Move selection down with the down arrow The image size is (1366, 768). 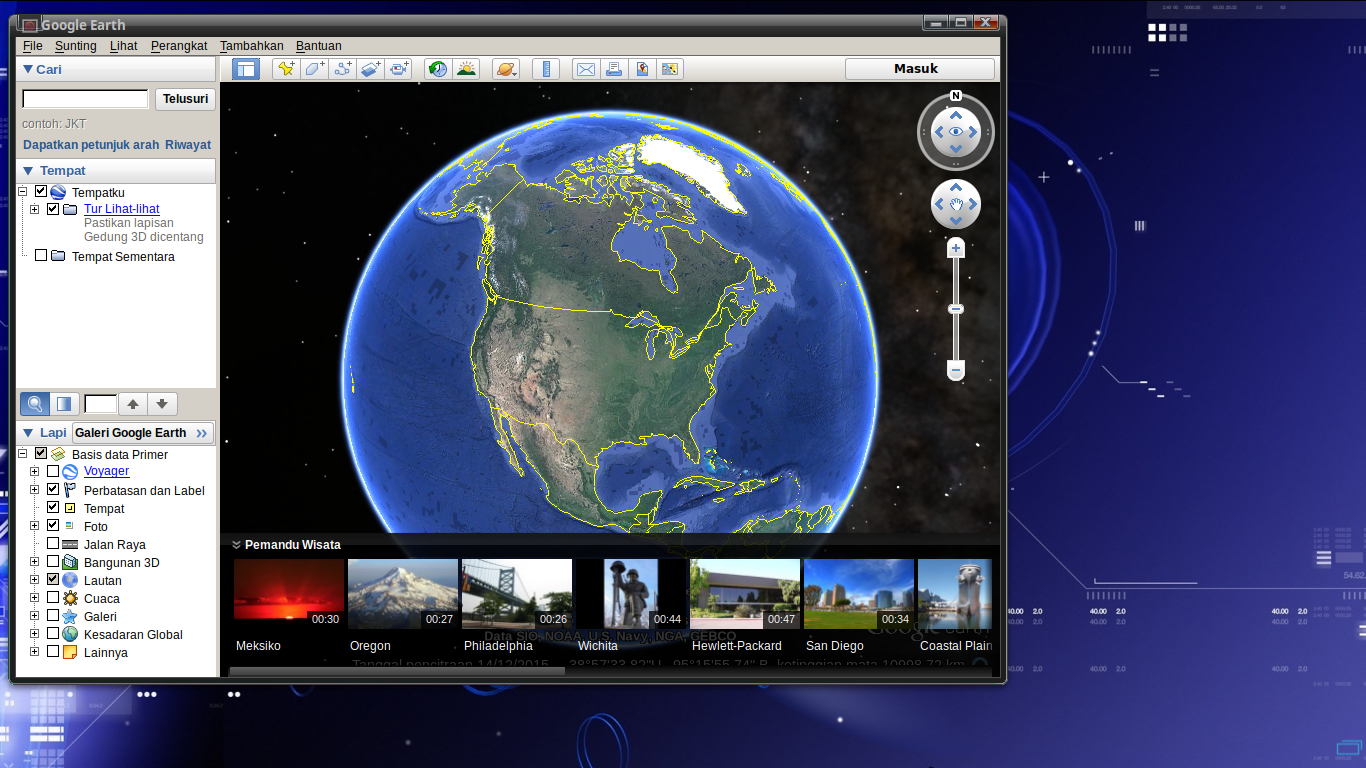pos(163,404)
